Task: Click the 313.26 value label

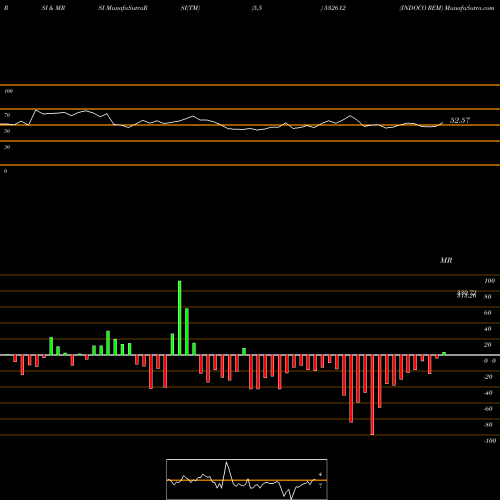Action: click(467, 296)
